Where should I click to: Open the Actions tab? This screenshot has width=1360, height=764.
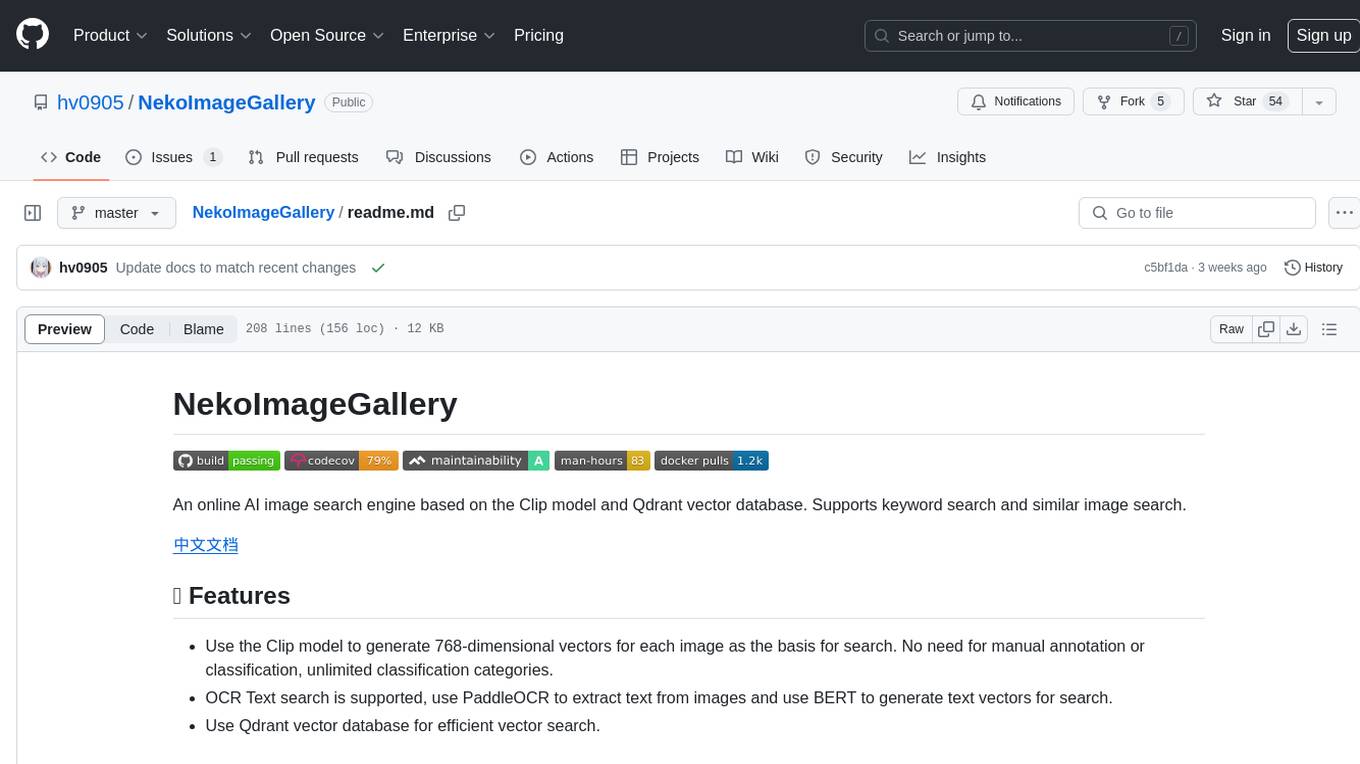tap(557, 157)
